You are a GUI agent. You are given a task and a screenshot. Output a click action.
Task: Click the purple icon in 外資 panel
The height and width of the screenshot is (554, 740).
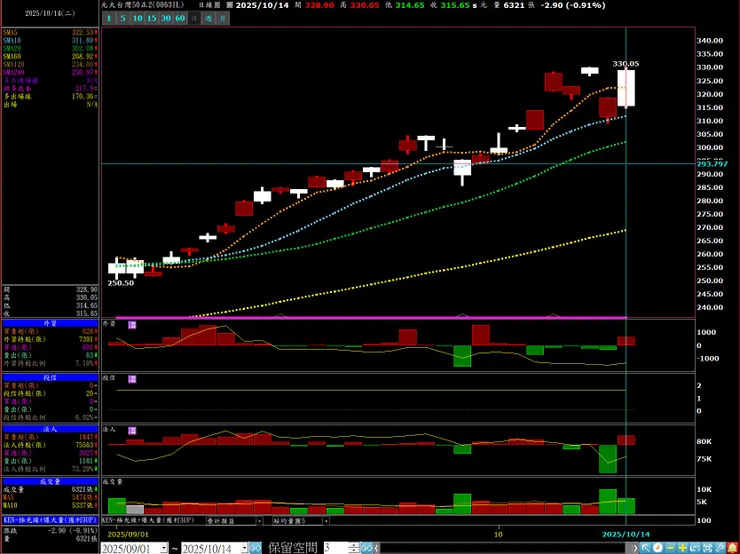132,325
